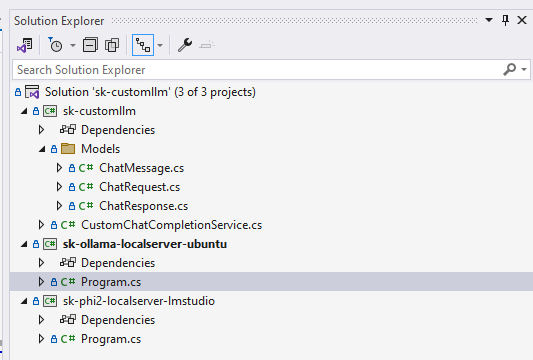
Task: Toggle auto hide pin for Solution Explorer
Action: (x=505, y=20)
